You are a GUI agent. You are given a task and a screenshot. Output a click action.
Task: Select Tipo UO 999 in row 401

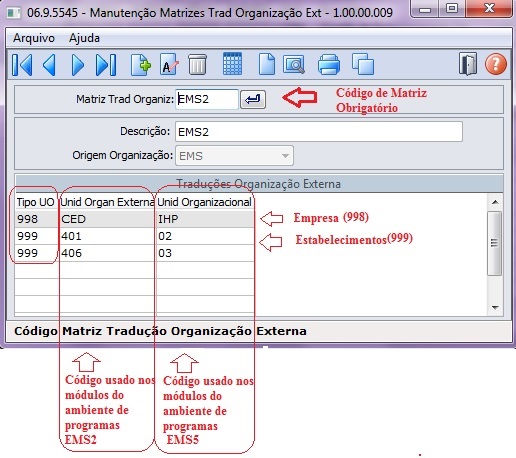pos(36,236)
